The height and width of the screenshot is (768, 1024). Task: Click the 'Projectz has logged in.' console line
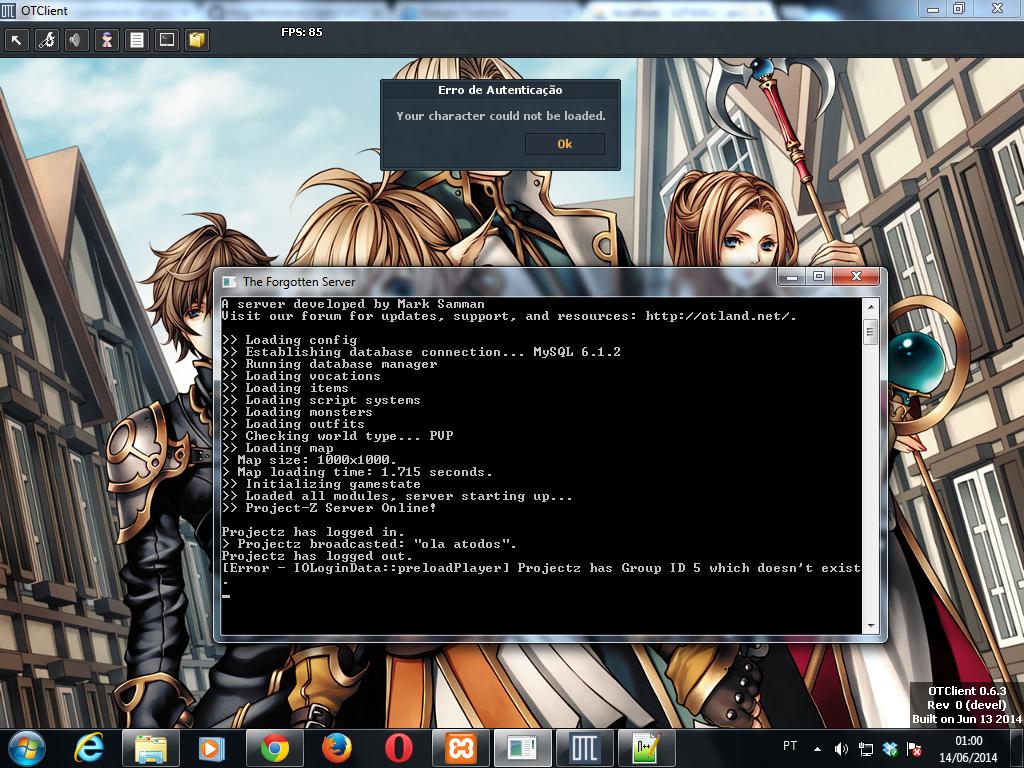click(313, 532)
